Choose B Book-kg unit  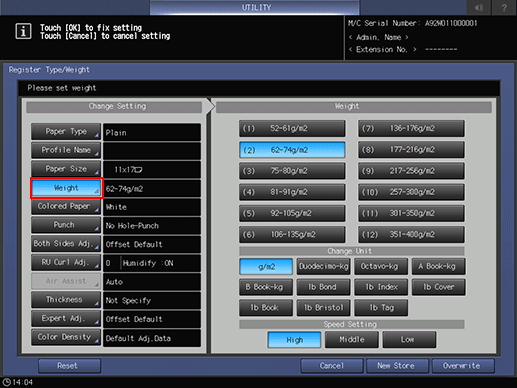point(266,287)
